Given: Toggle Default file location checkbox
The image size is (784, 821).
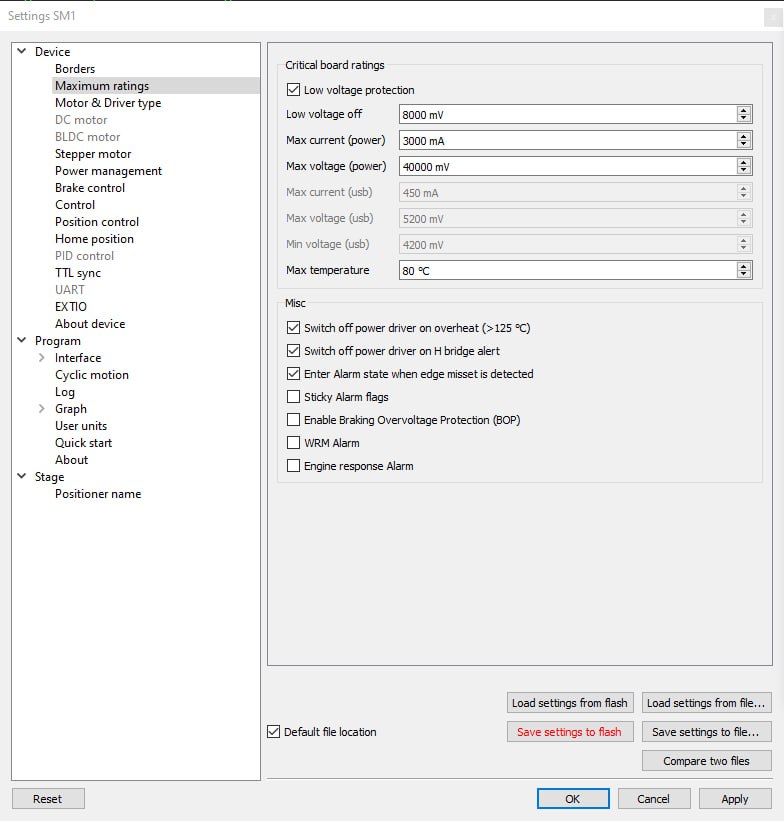Looking at the screenshot, I should click(274, 732).
